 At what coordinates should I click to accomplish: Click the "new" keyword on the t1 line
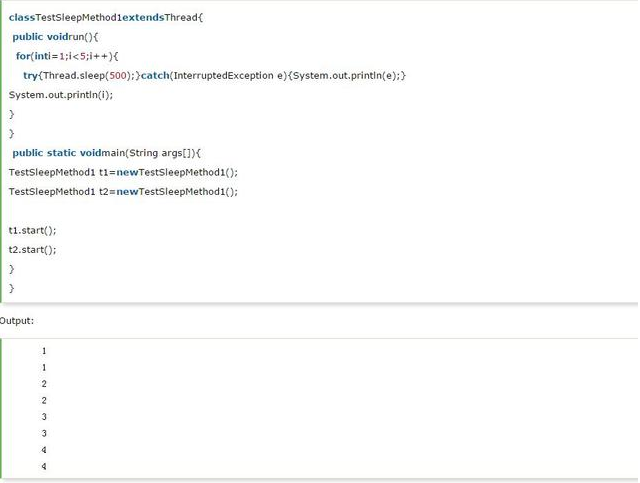[127, 172]
